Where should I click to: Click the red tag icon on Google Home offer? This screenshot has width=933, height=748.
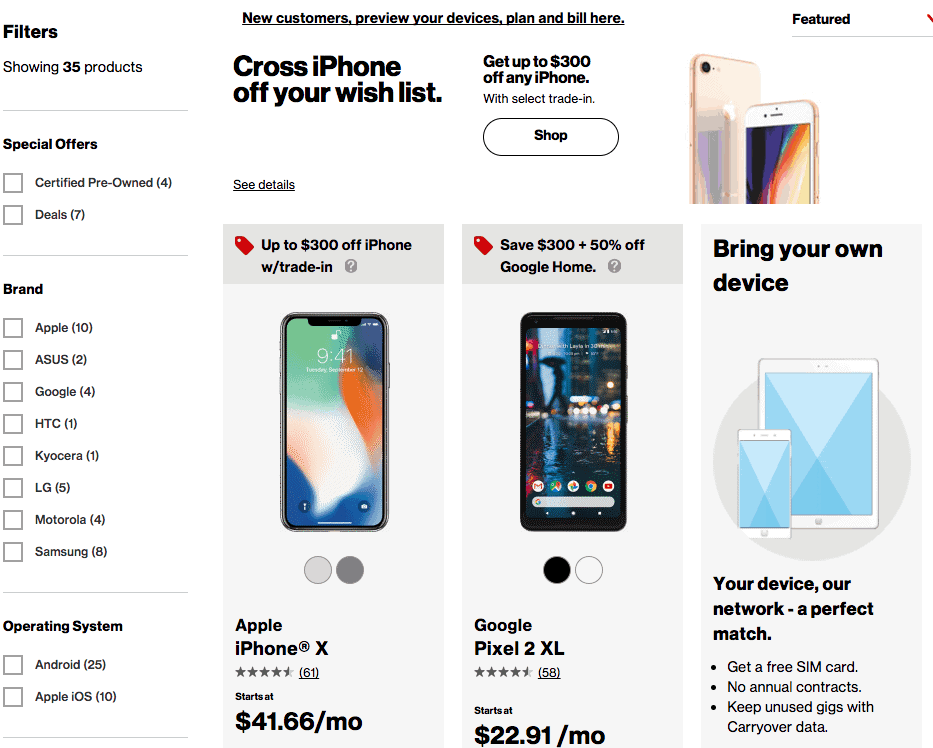[483, 245]
